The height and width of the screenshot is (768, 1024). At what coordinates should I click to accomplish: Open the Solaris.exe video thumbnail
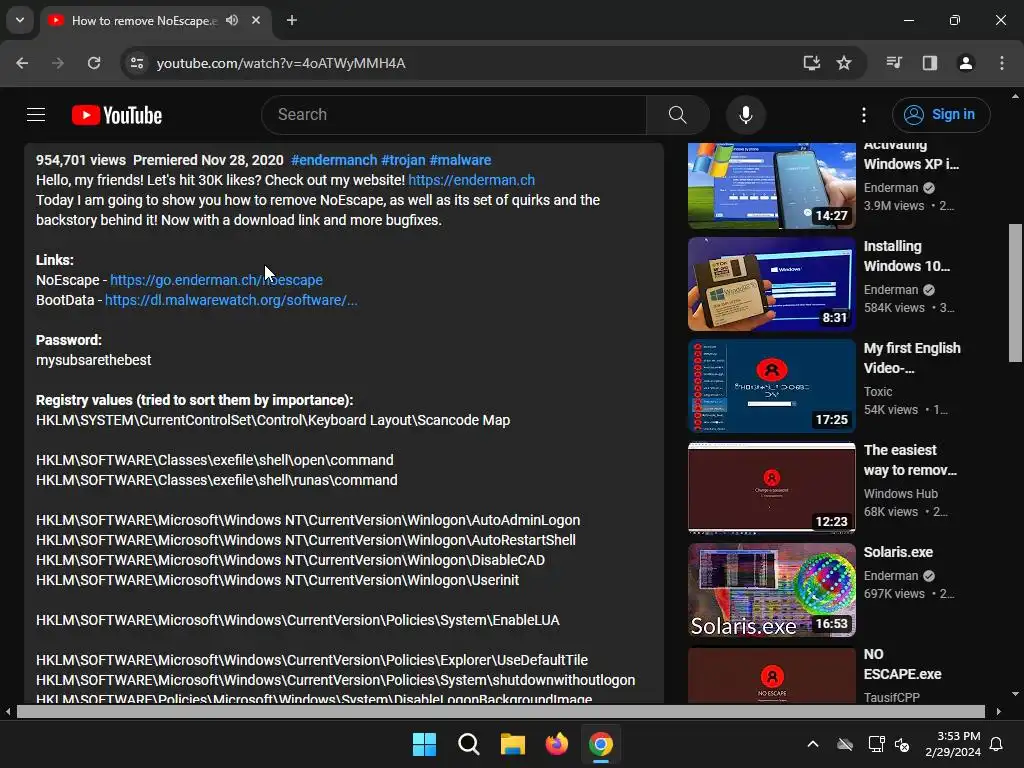pos(771,590)
